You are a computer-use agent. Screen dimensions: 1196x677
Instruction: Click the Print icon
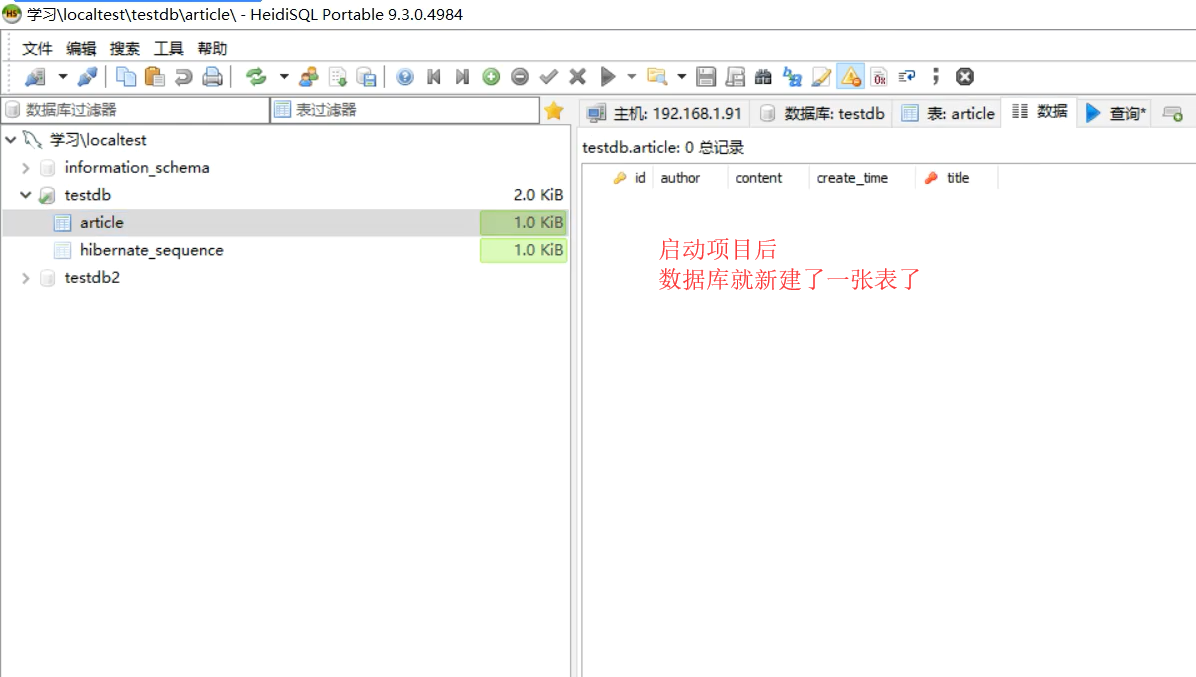click(x=212, y=77)
